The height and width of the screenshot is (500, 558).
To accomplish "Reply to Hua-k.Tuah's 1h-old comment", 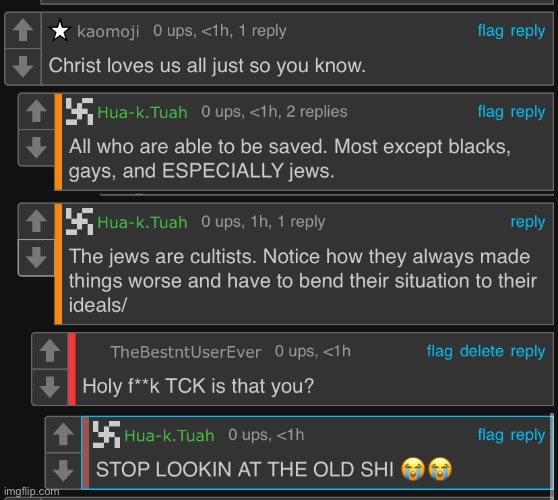I will pyautogui.click(x=527, y=222).
